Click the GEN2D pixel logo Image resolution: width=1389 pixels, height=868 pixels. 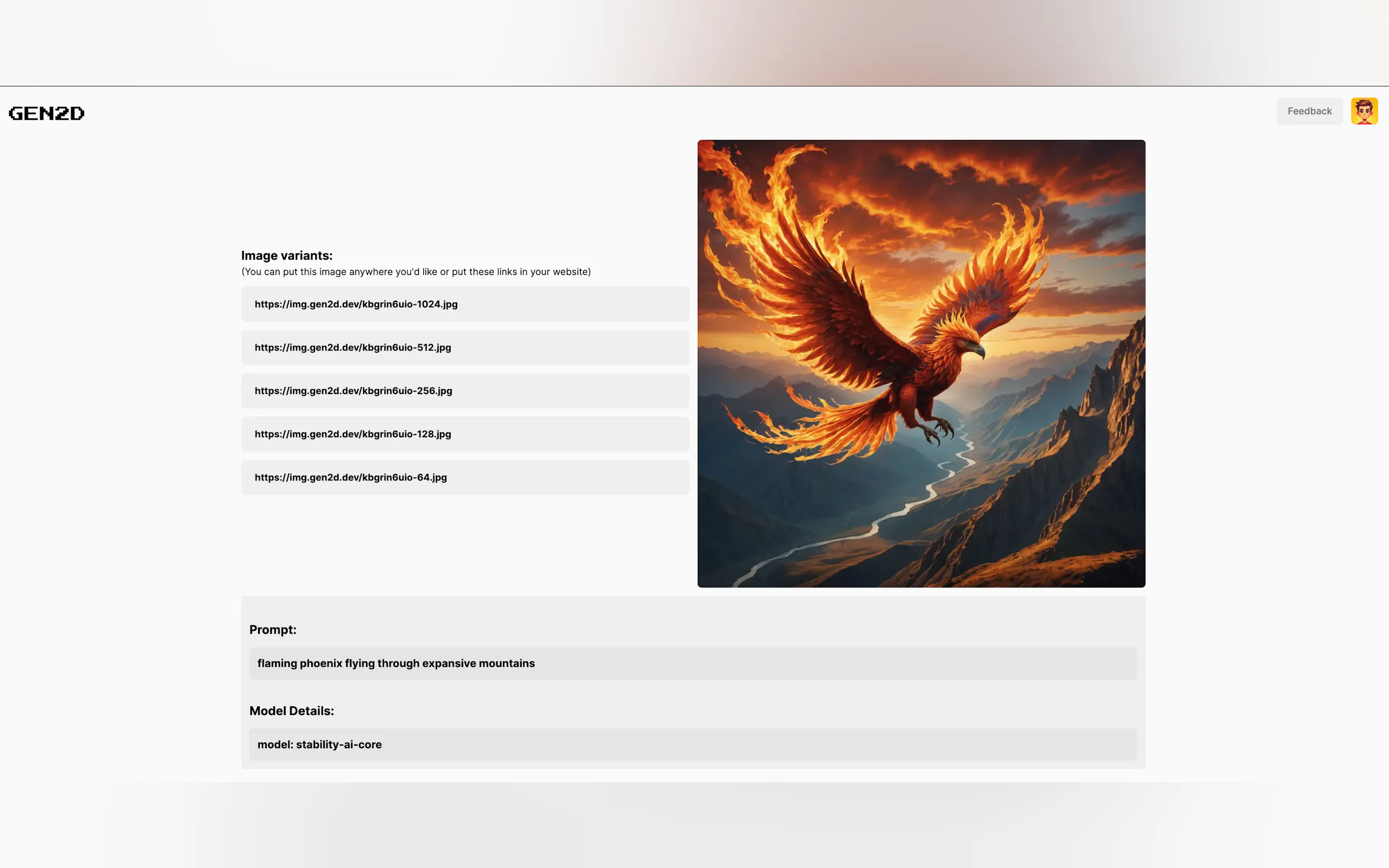[x=46, y=113]
